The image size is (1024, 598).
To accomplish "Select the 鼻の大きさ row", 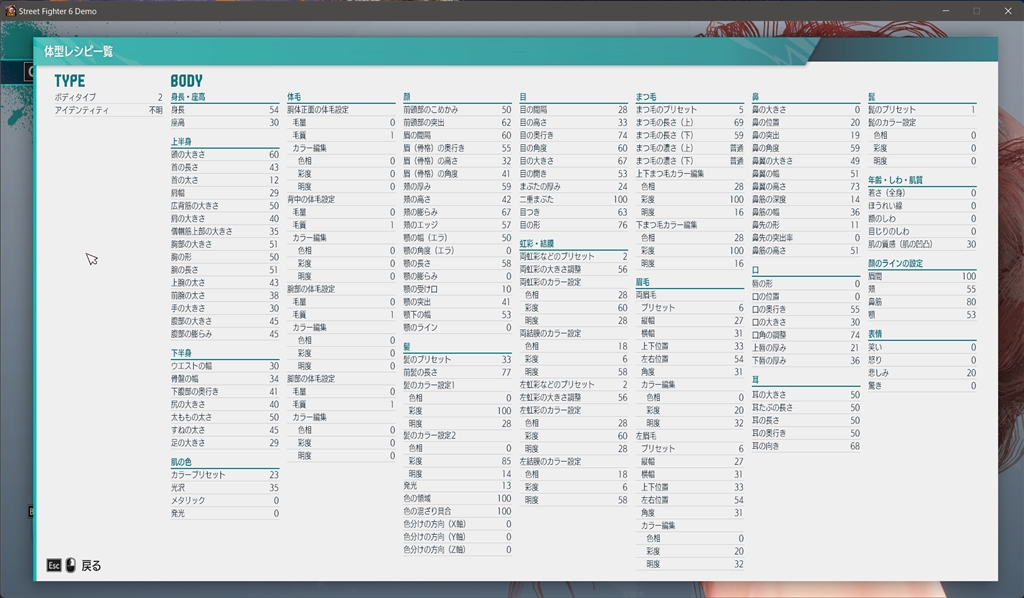I will (806, 110).
